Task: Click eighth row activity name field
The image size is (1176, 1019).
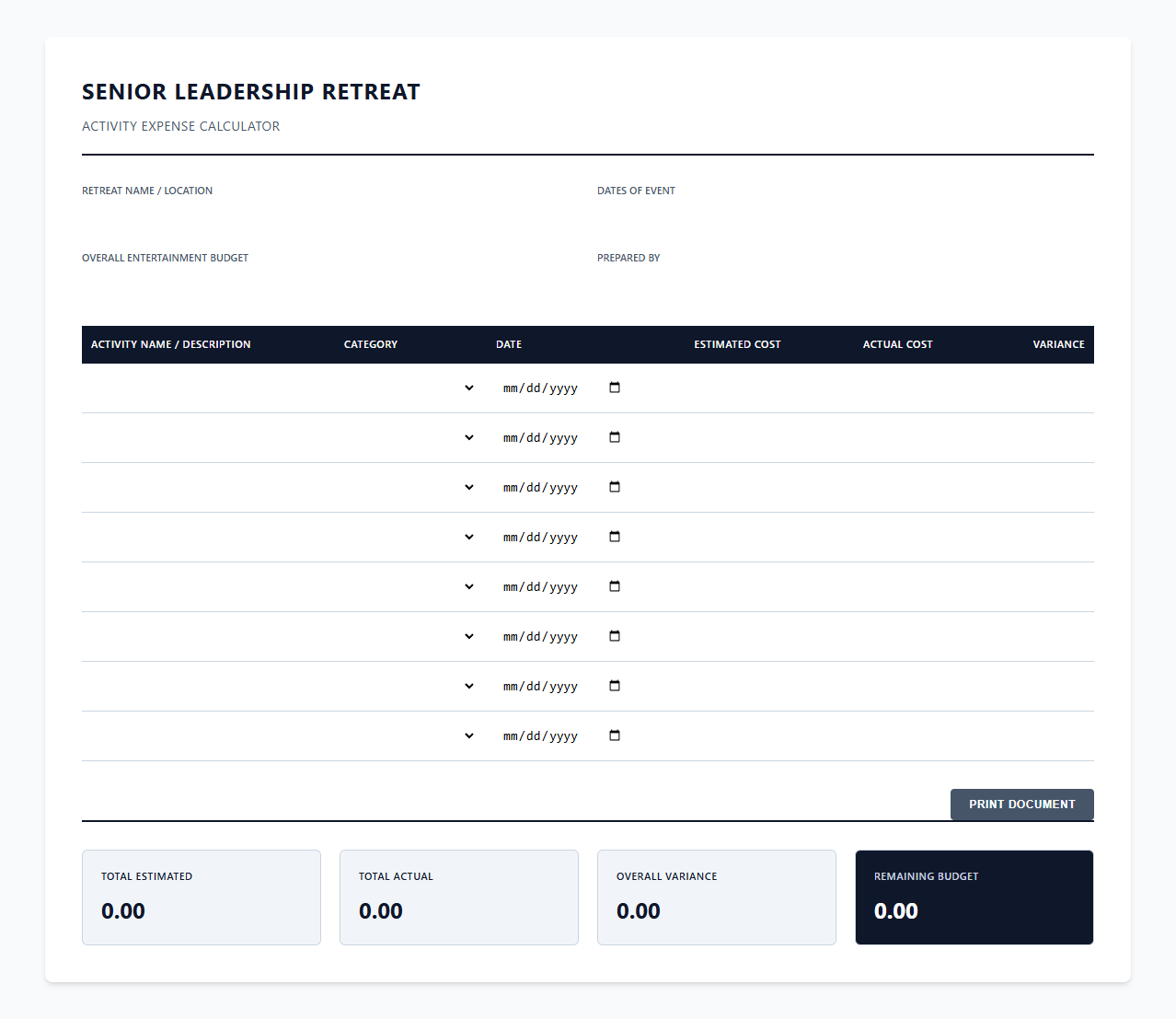Action: point(208,736)
